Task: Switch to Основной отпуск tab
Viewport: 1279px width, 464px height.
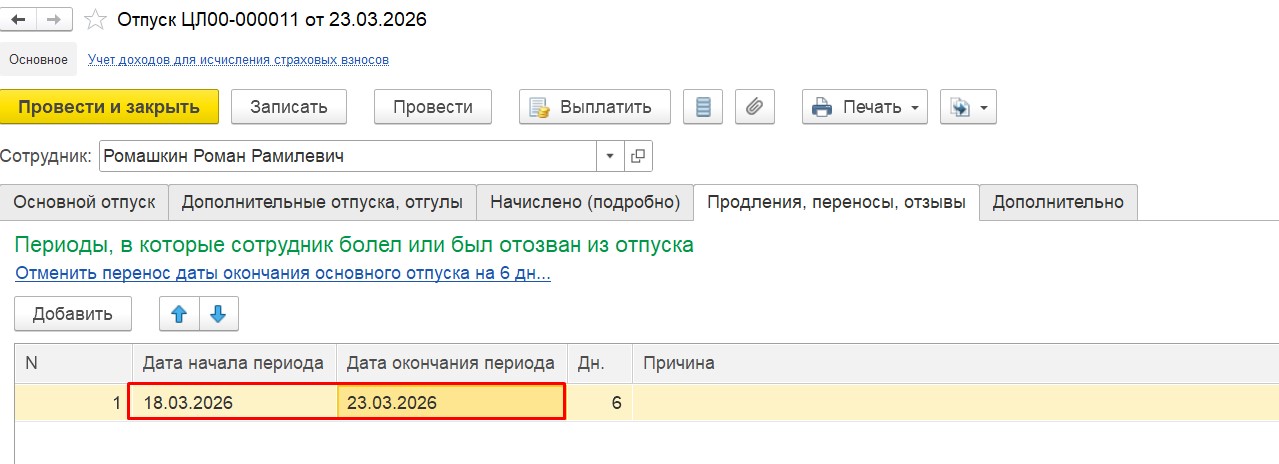Action: (84, 202)
